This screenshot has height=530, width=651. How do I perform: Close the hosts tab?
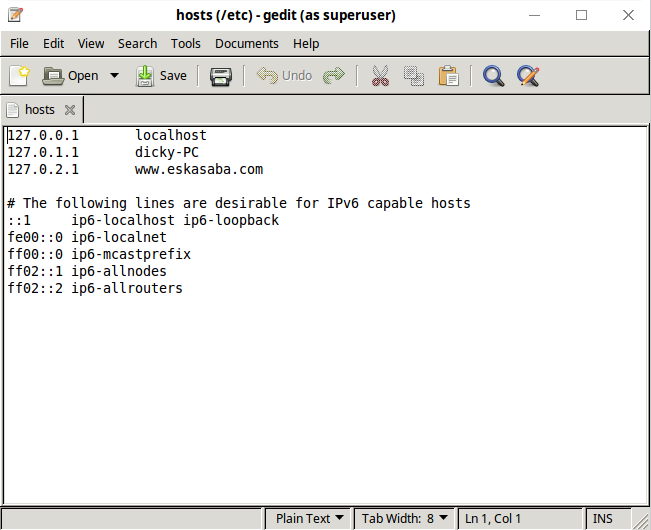pyautogui.click(x=70, y=110)
